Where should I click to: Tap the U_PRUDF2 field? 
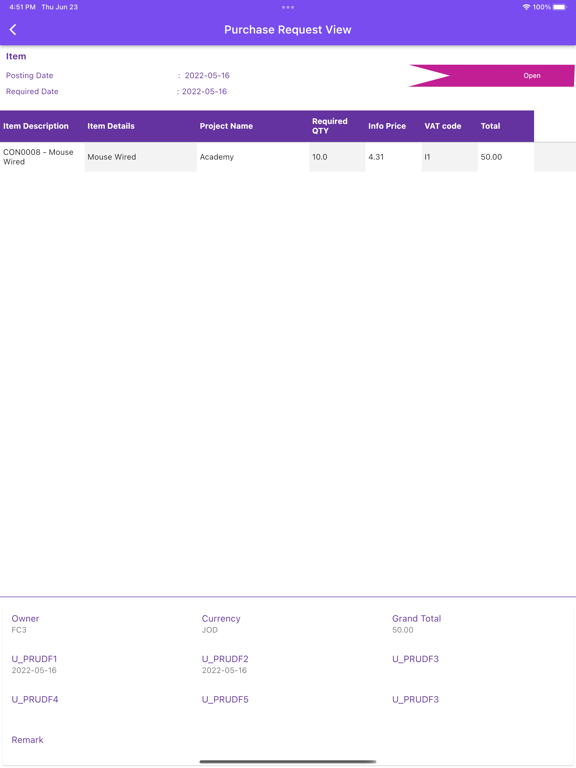pos(225,664)
